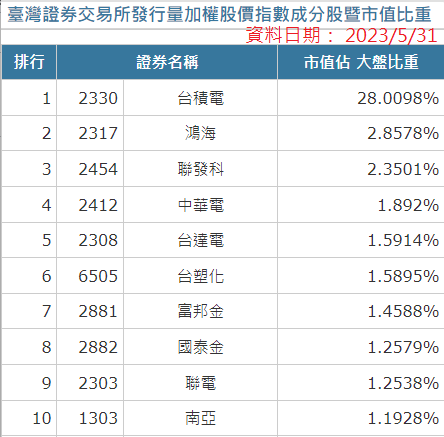Click the 28.0098% weight cell
This screenshot has height=437, width=444.
point(361,98)
